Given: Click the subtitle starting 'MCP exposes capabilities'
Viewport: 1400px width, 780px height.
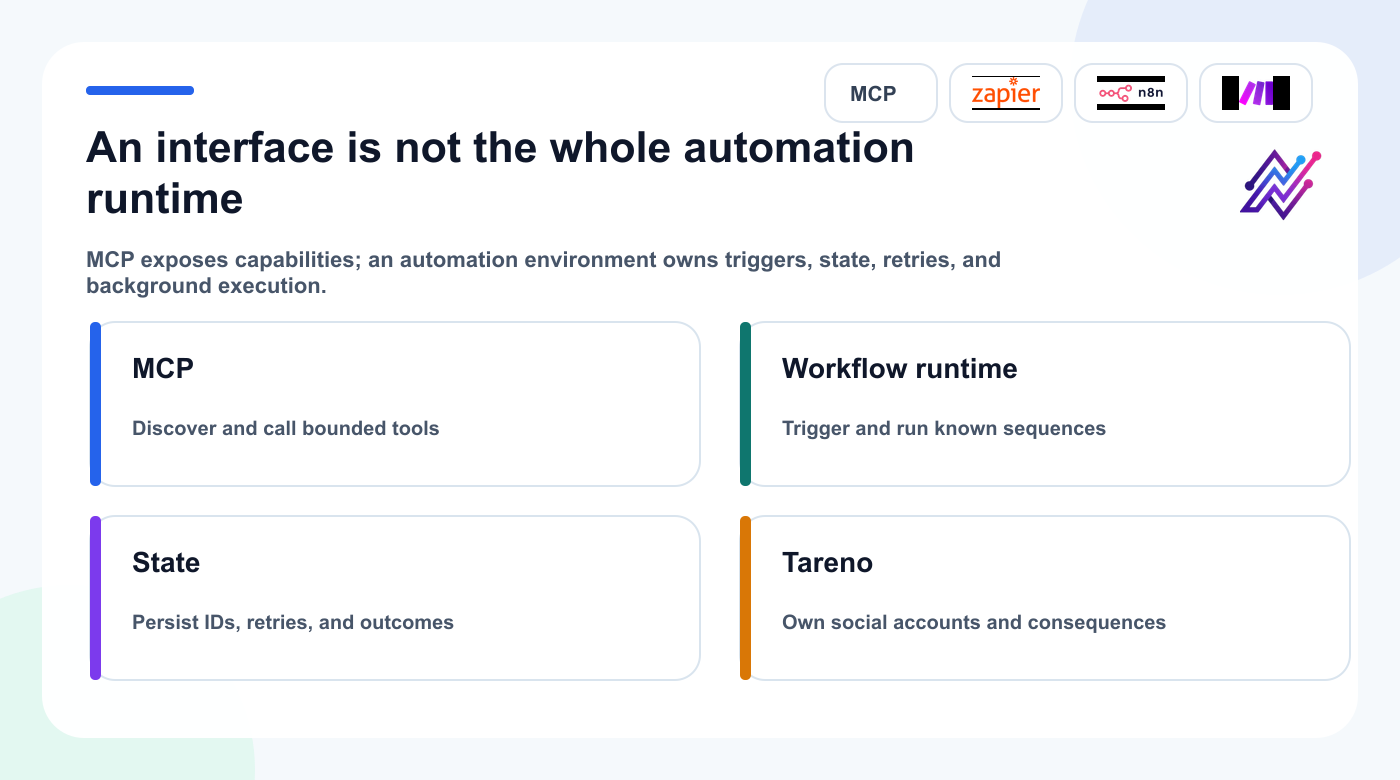Looking at the screenshot, I should pyautogui.click(x=544, y=273).
